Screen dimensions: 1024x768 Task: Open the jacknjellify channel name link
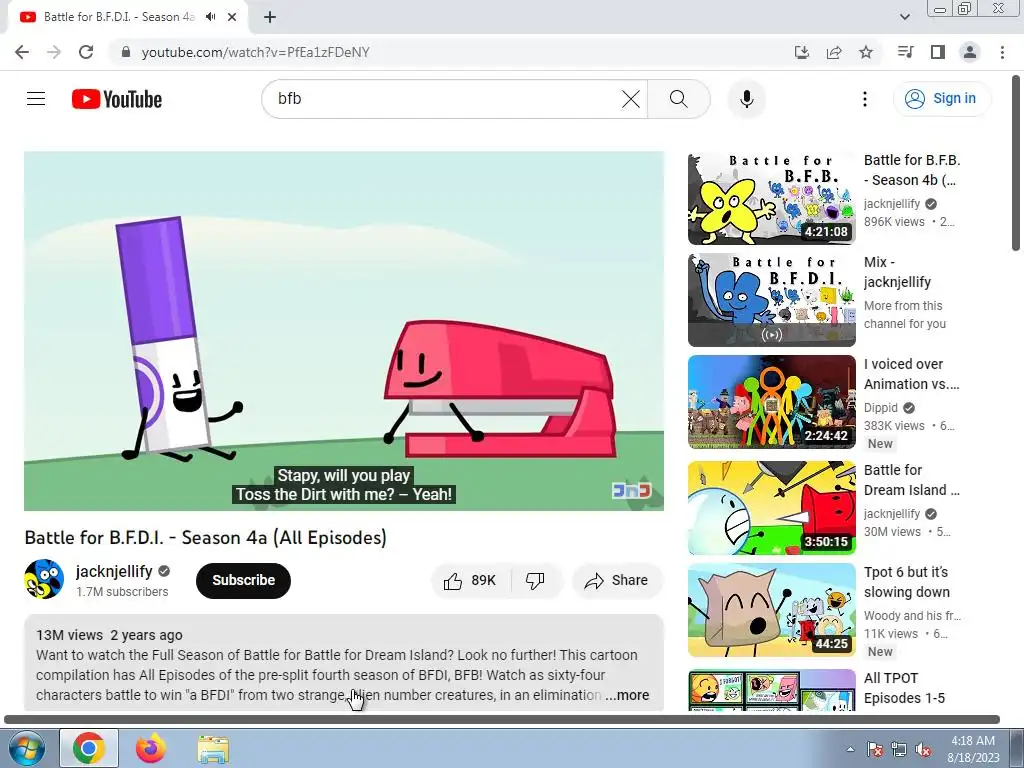[114, 571]
